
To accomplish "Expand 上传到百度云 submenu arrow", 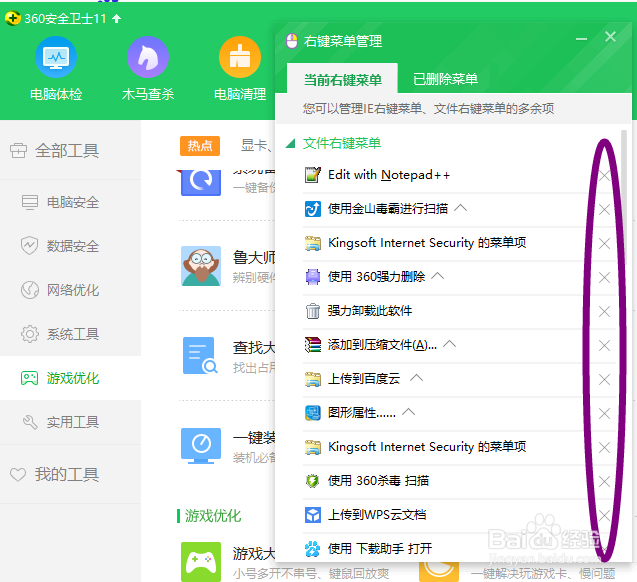I will (416, 378).
